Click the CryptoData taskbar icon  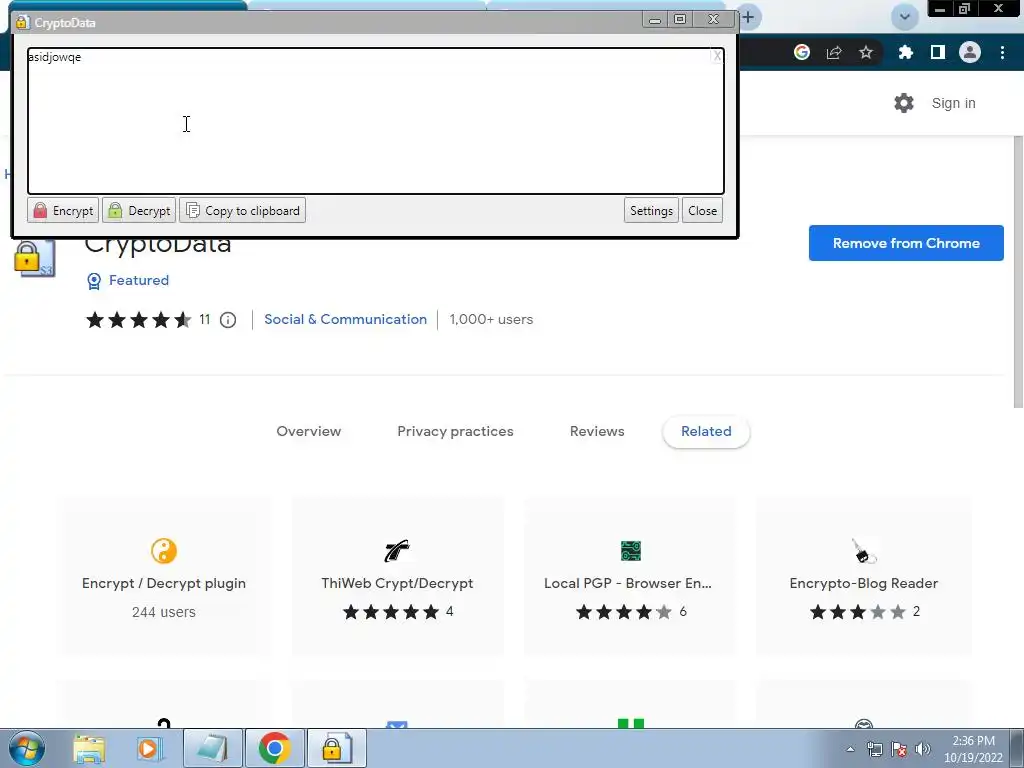click(336, 748)
